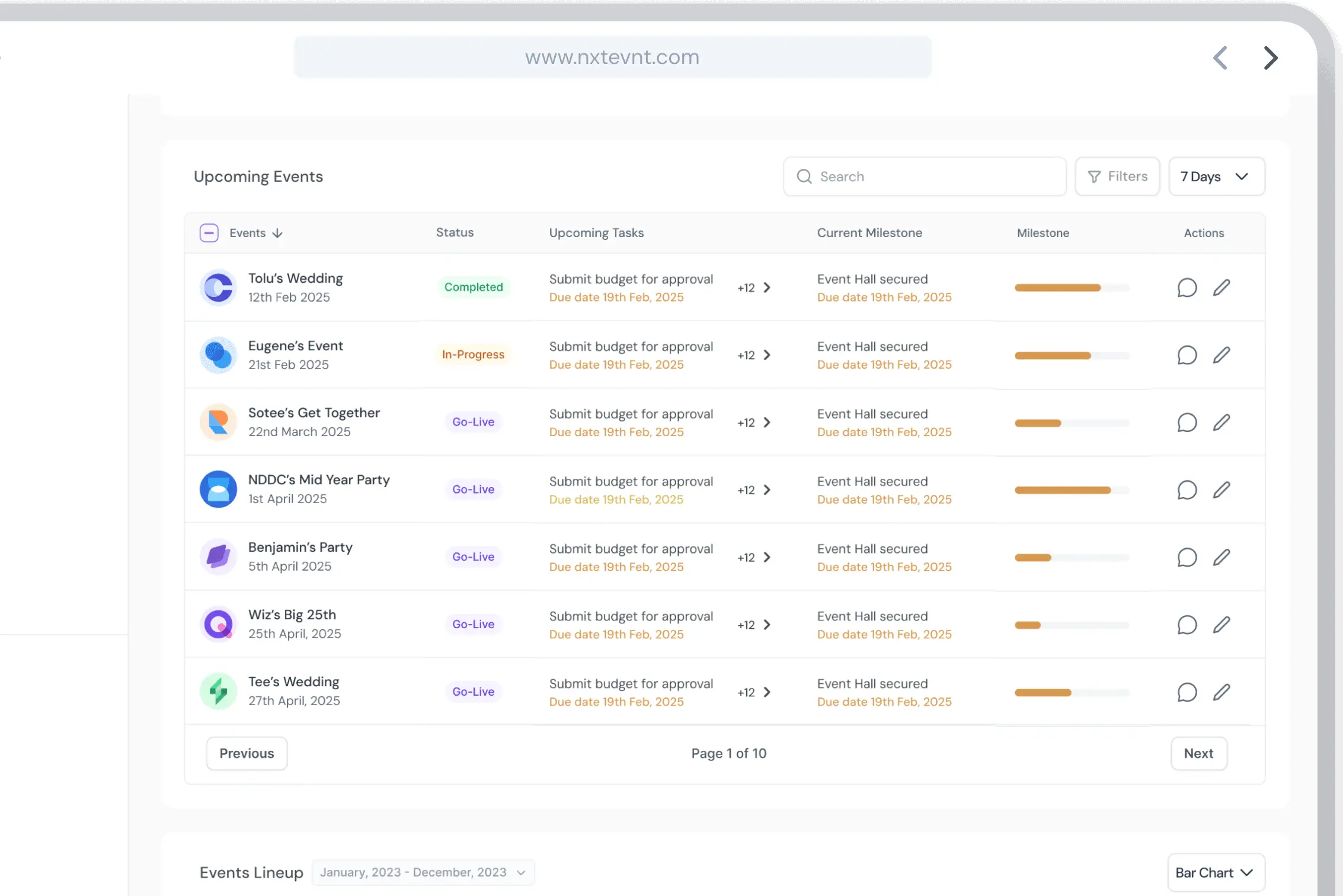Screen dimensions: 1343x896
Task: Expand upcoming tasks for Sotee's Get Together
Action: point(767,423)
